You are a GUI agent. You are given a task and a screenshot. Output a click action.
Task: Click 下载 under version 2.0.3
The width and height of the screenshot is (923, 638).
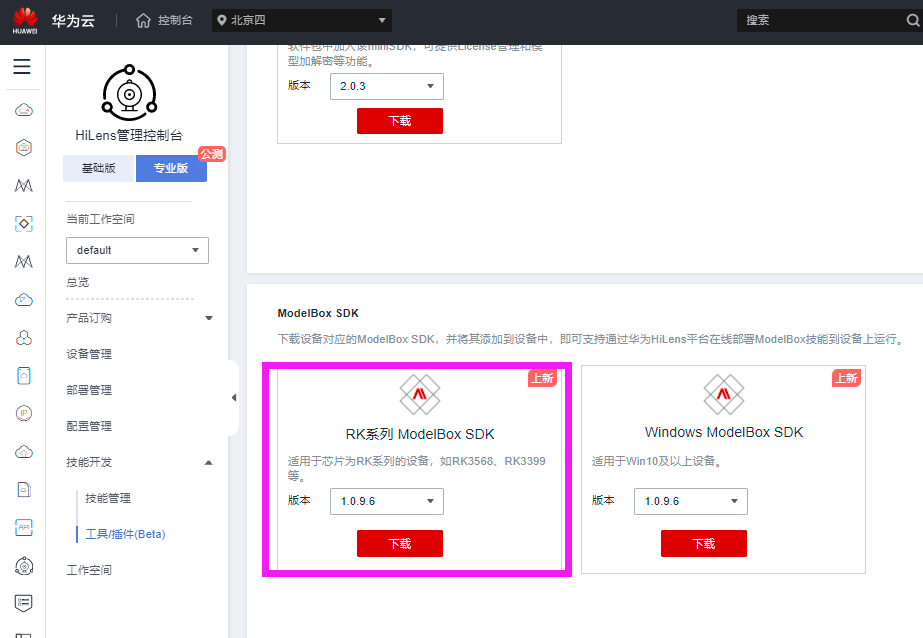tap(400, 121)
